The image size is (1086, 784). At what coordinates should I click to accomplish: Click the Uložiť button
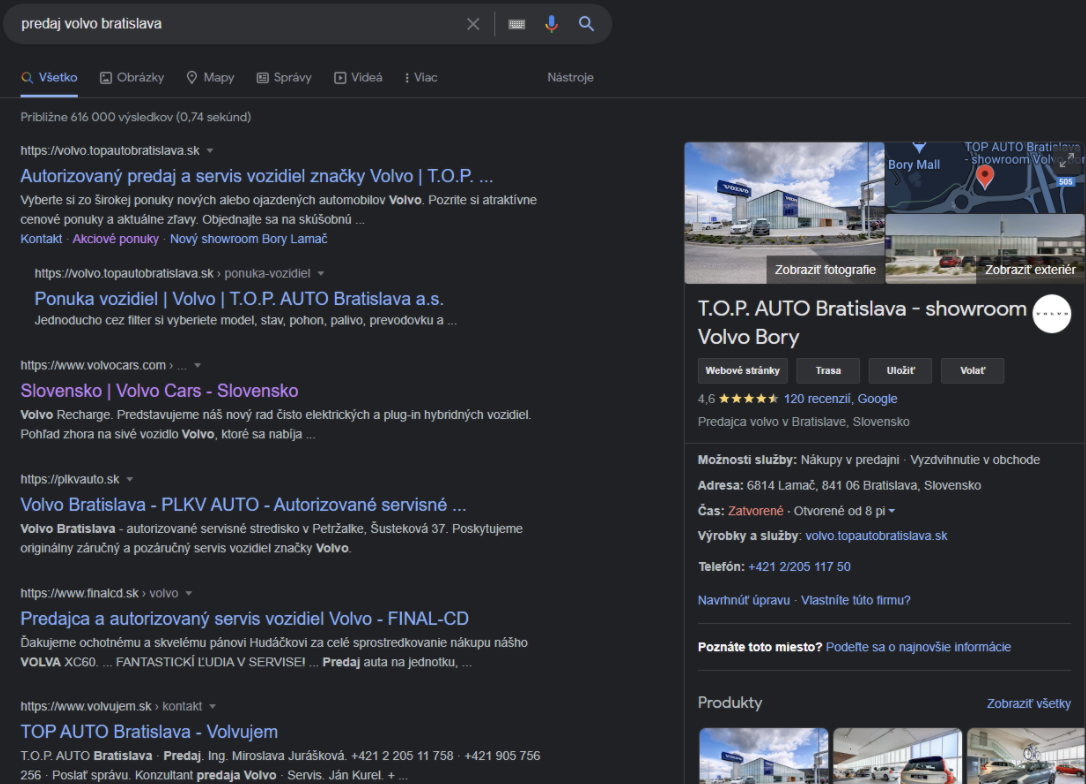coord(900,371)
